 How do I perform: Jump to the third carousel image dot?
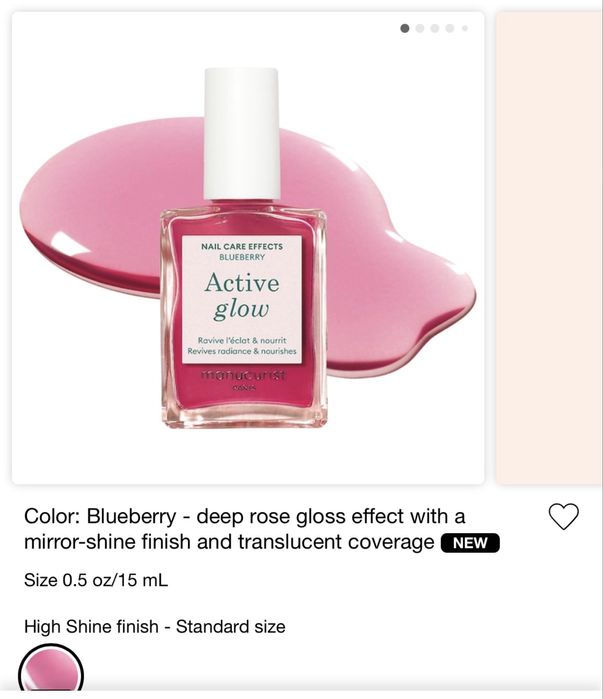click(x=435, y=29)
